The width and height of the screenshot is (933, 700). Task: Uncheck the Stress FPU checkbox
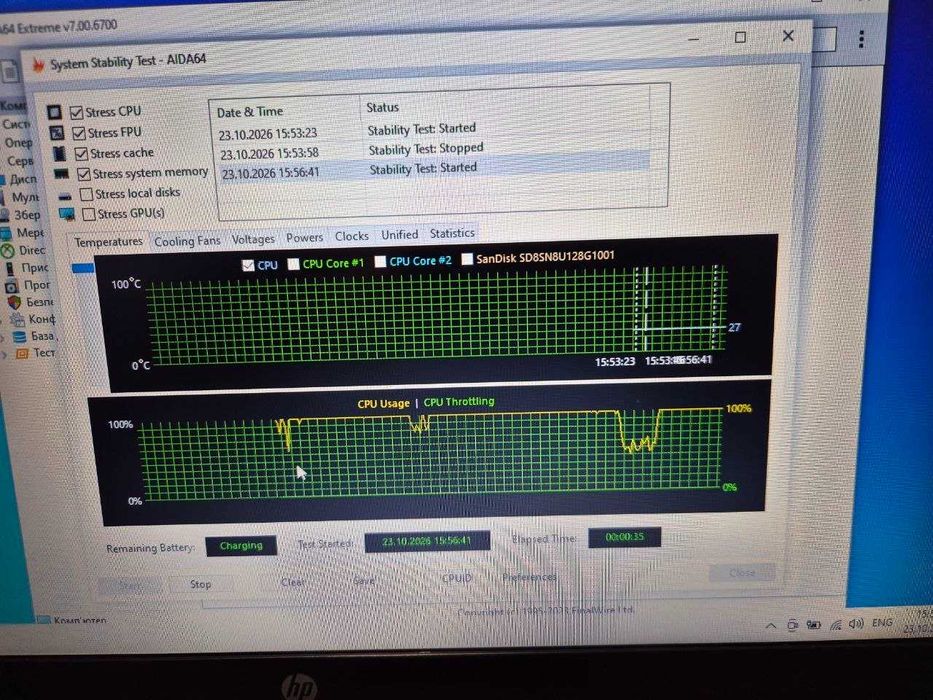point(79,133)
